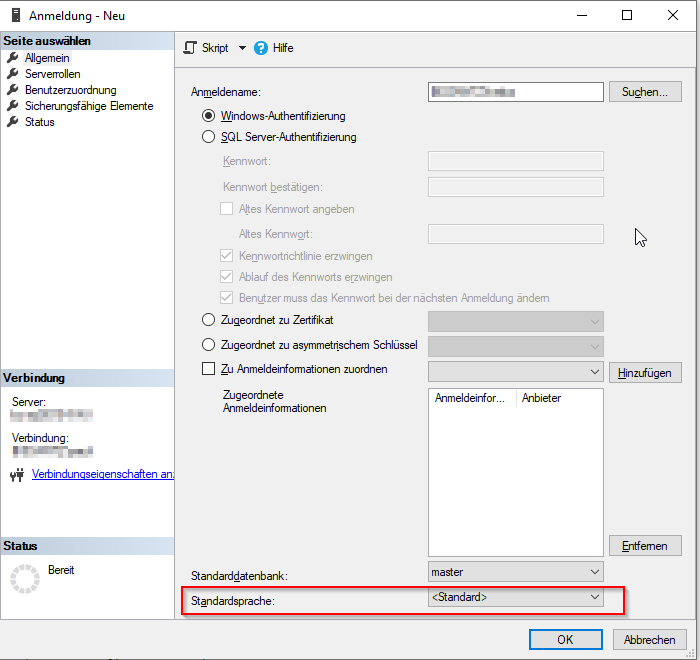Click the Suchen... button
The height and width of the screenshot is (660, 700).
click(644, 92)
